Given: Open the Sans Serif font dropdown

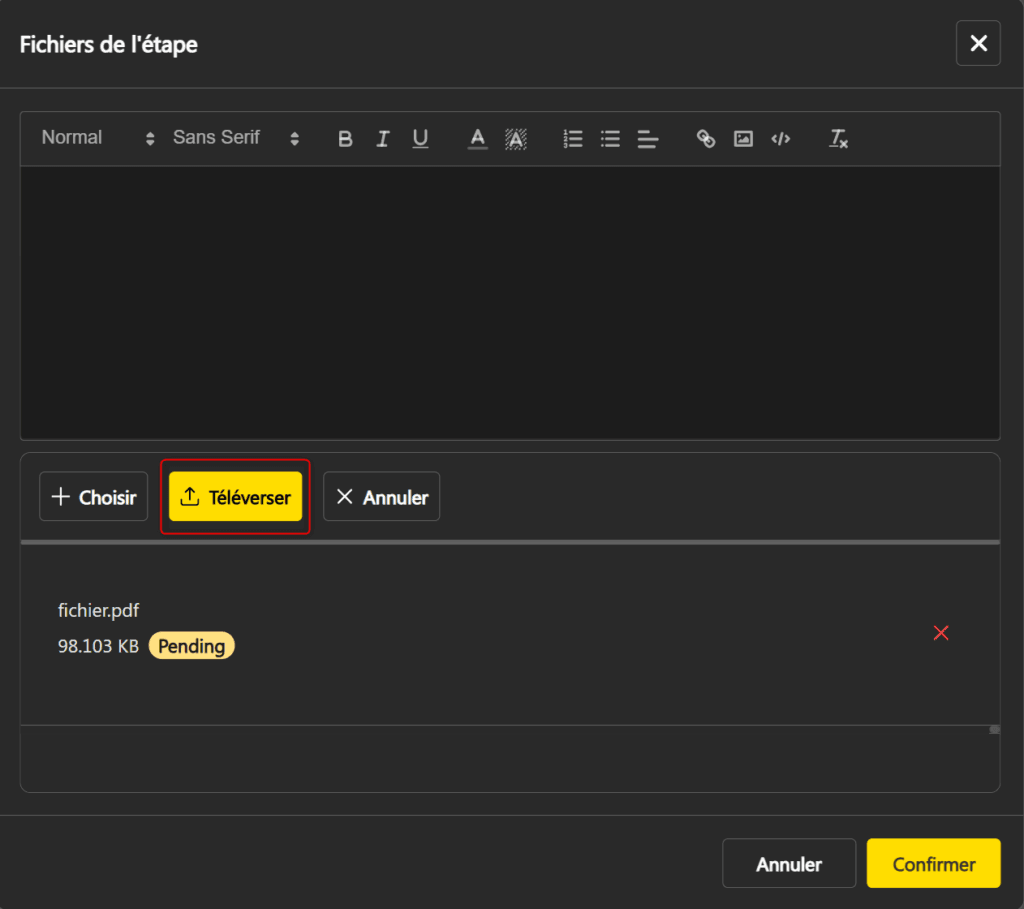Looking at the screenshot, I should point(235,138).
